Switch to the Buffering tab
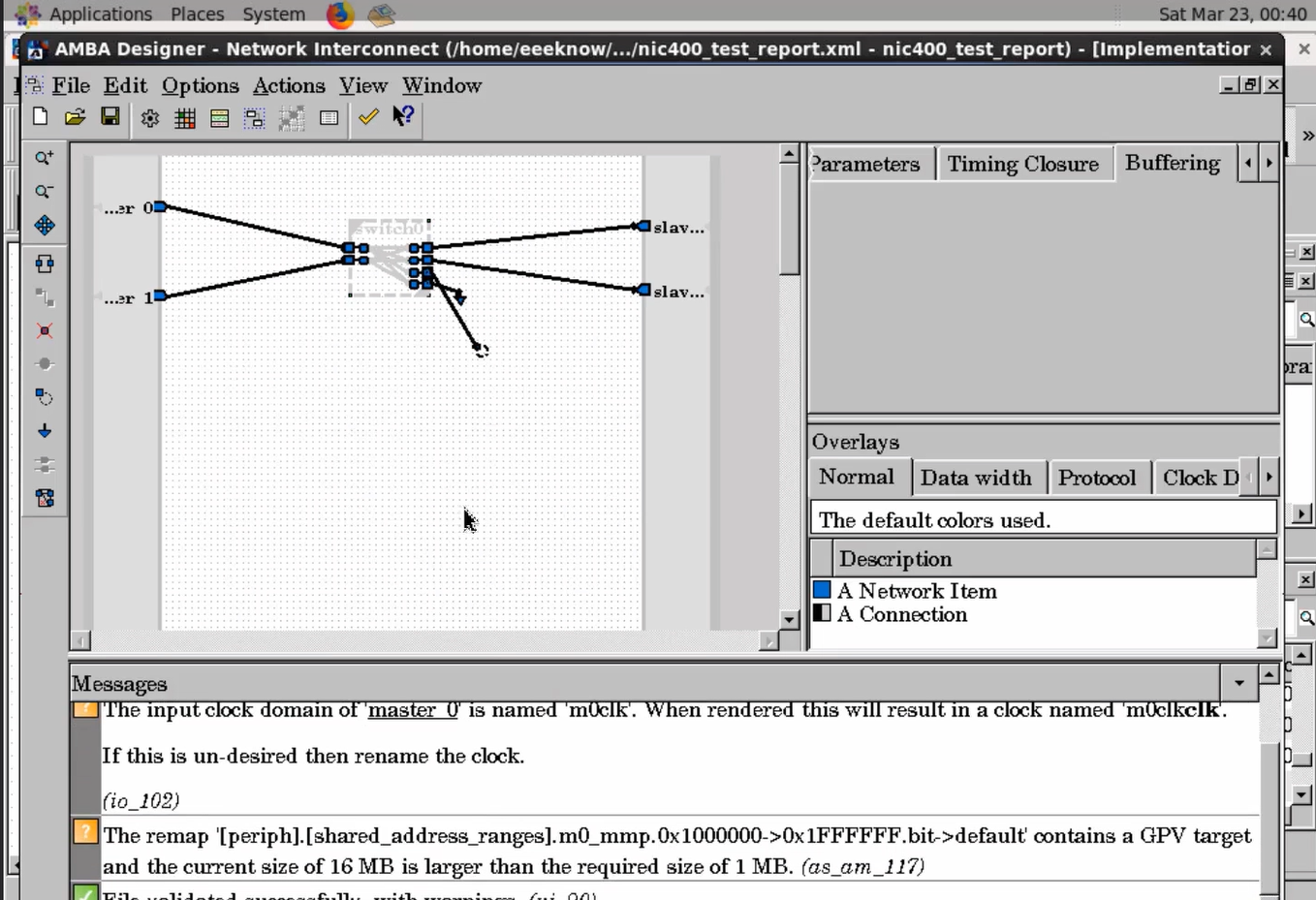This screenshot has height=900, width=1316. pos(1173,163)
